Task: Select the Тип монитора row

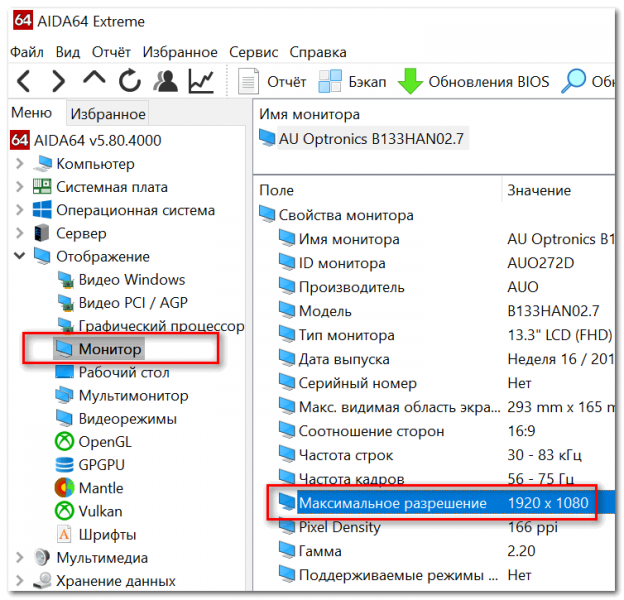Action: tap(446, 335)
